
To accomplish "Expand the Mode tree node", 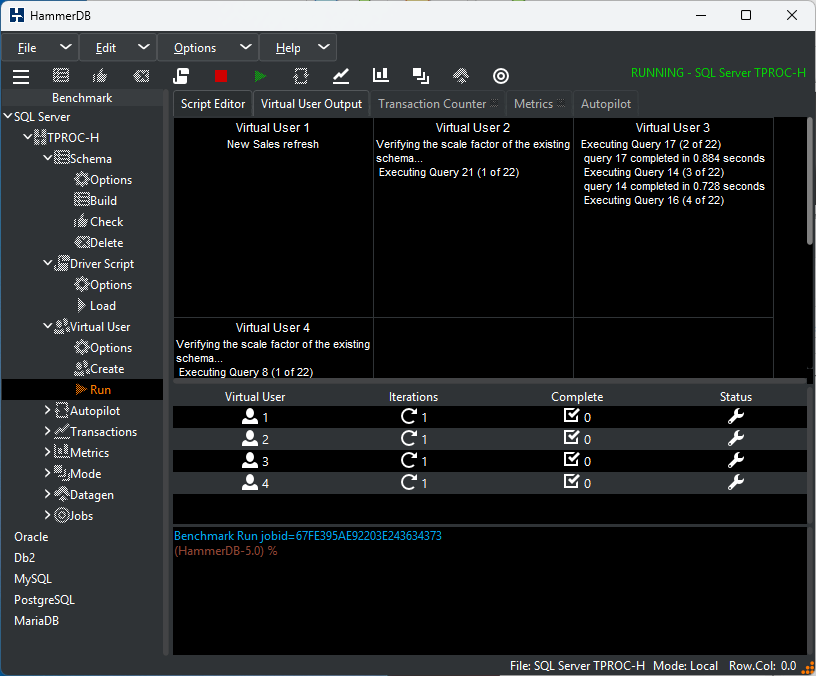I will [x=47, y=473].
